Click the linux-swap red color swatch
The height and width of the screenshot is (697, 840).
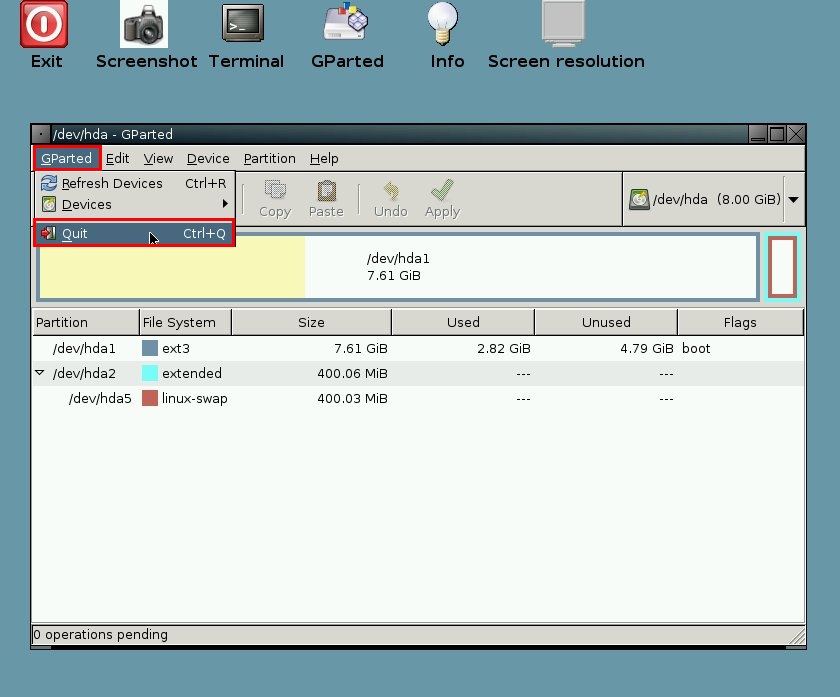coord(150,398)
